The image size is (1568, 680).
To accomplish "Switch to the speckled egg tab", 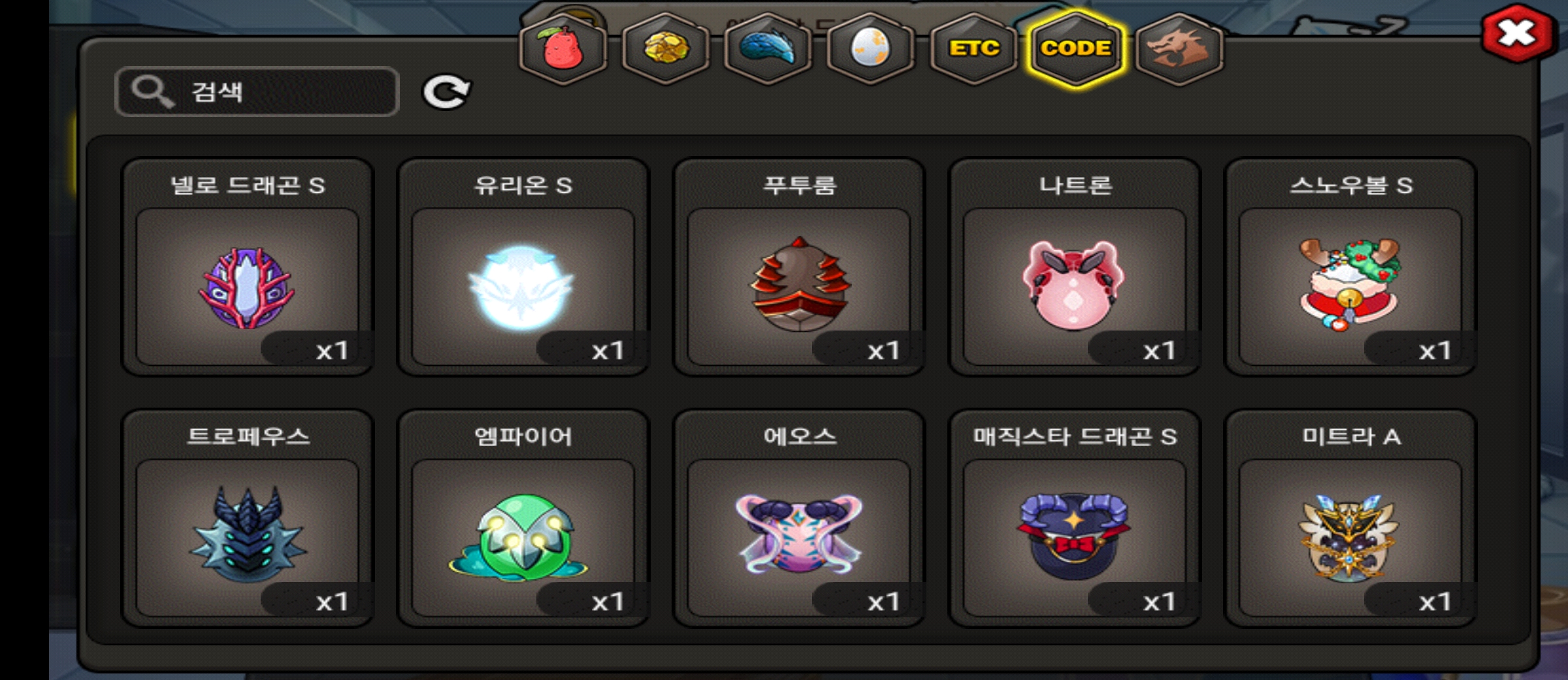I will pos(871,49).
